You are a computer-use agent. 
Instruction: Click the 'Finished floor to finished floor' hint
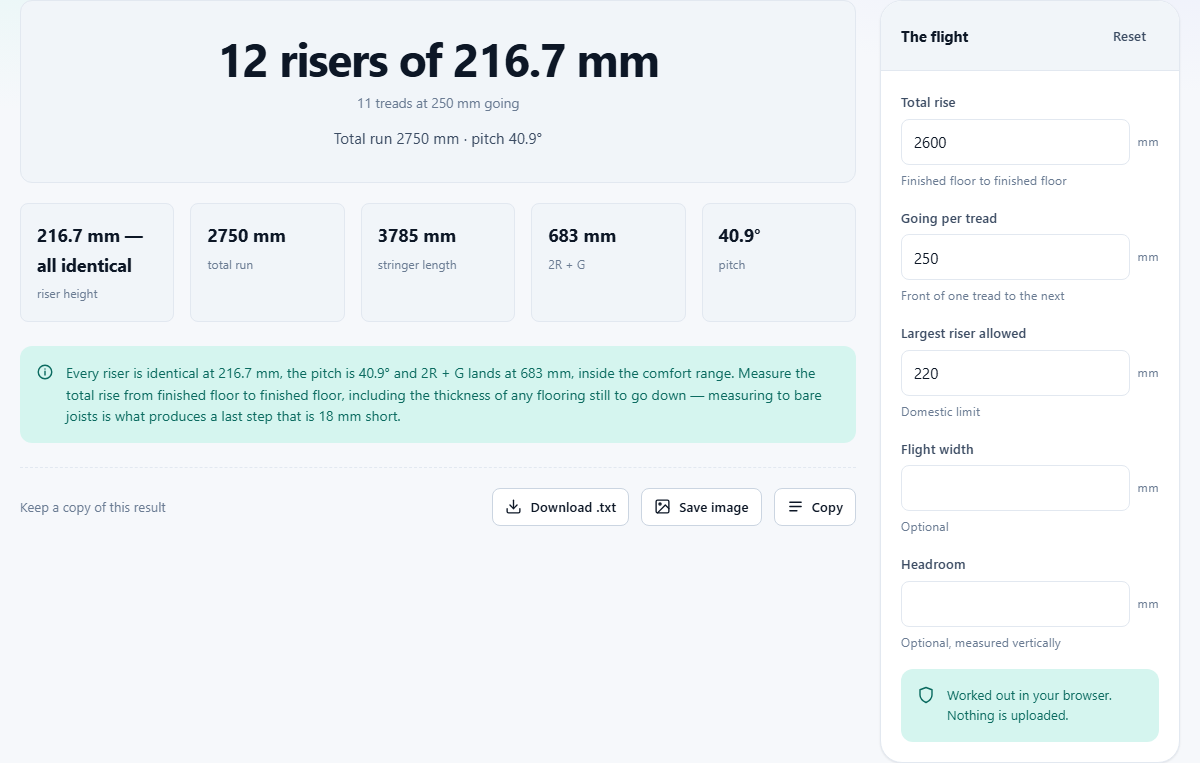(x=984, y=181)
